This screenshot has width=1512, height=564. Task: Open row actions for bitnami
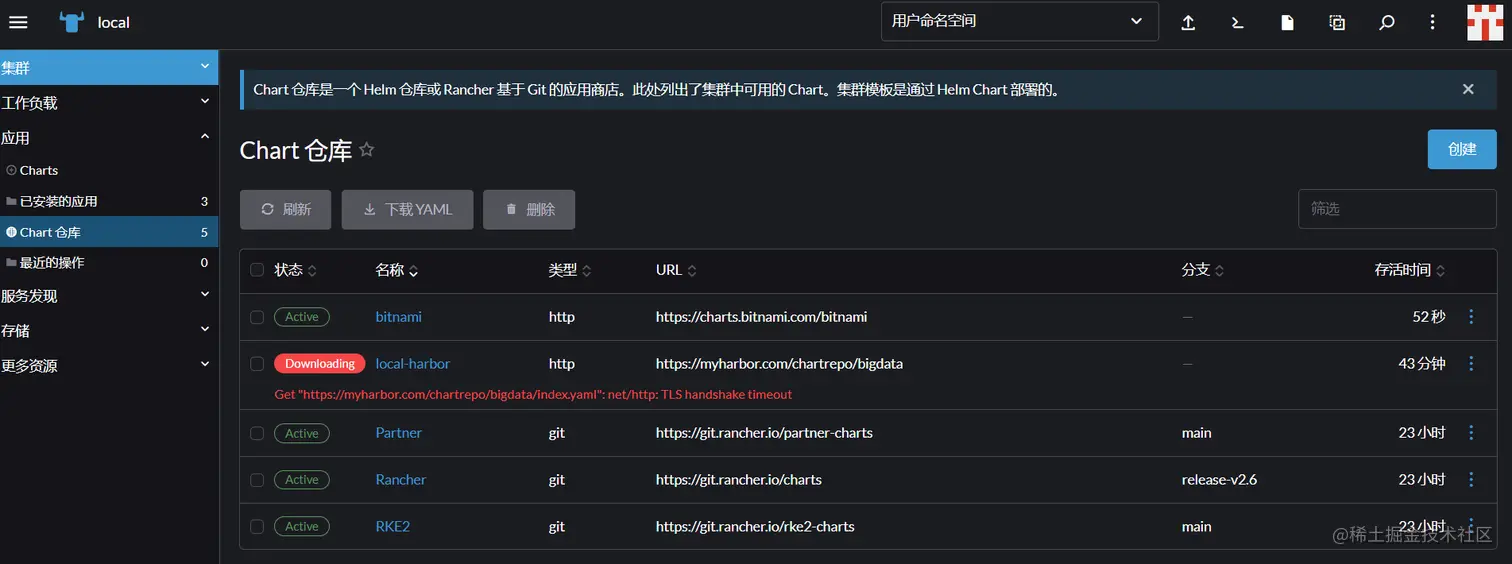(x=1471, y=317)
